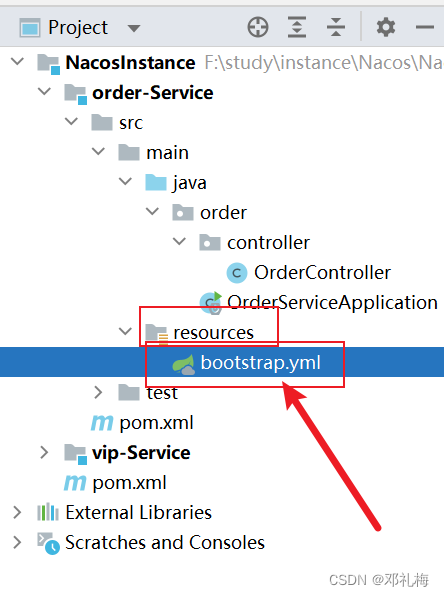Select the order-Service module
The image size is (444, 596).
coord(152,92)
